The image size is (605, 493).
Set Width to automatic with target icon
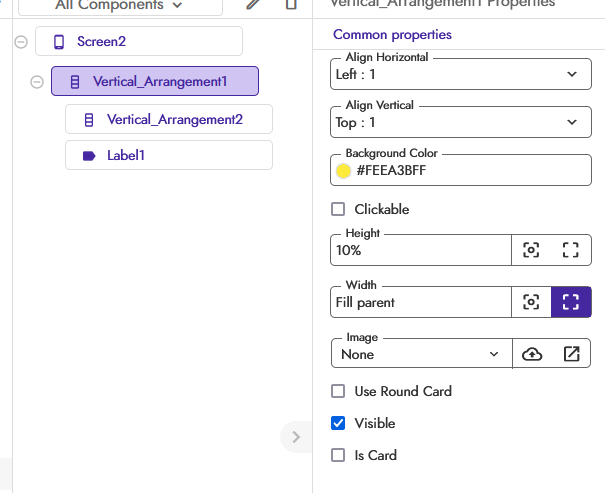[531, 302]
